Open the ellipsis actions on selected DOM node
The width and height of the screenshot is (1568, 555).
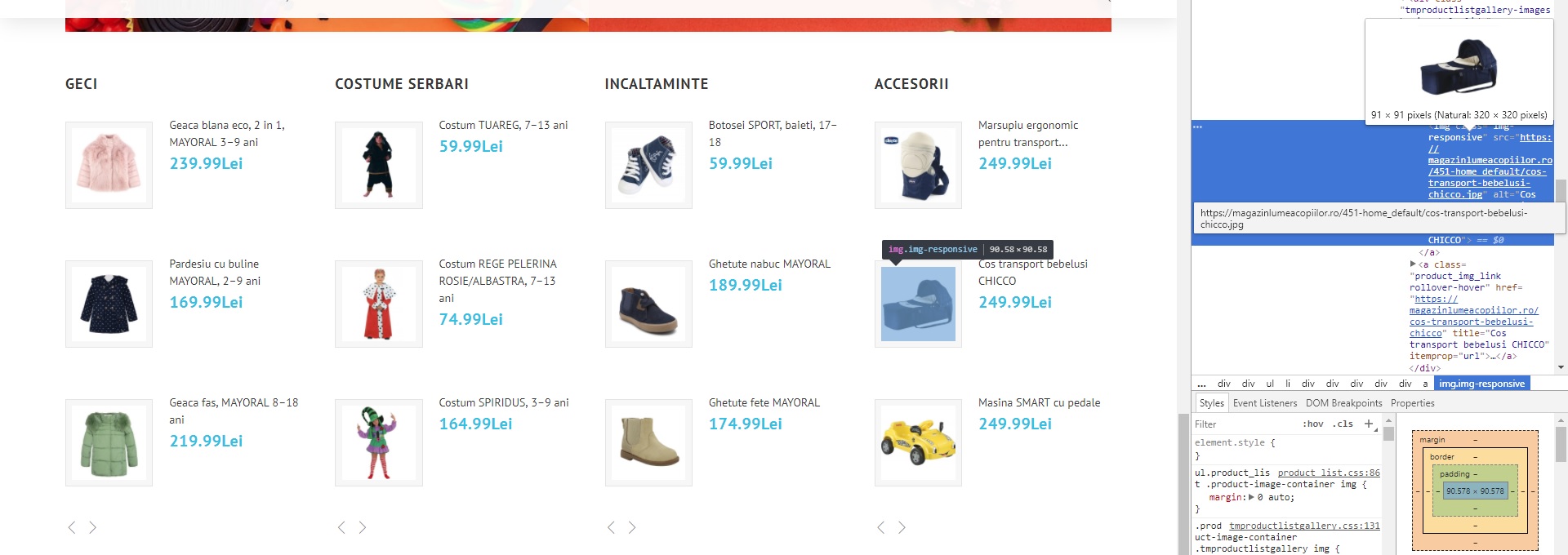(1197, 127)
